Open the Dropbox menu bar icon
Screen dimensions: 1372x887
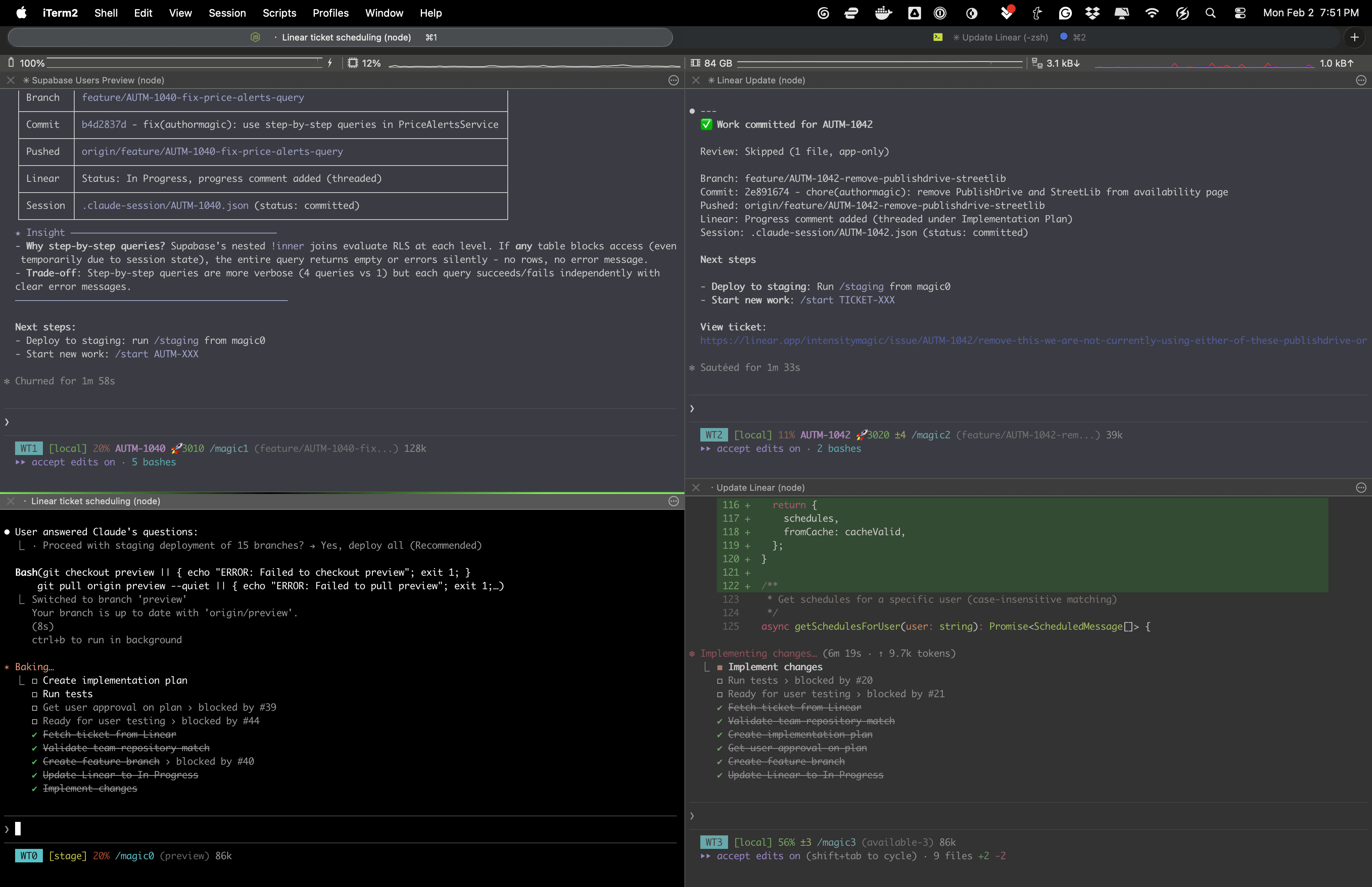(1092, 13)
